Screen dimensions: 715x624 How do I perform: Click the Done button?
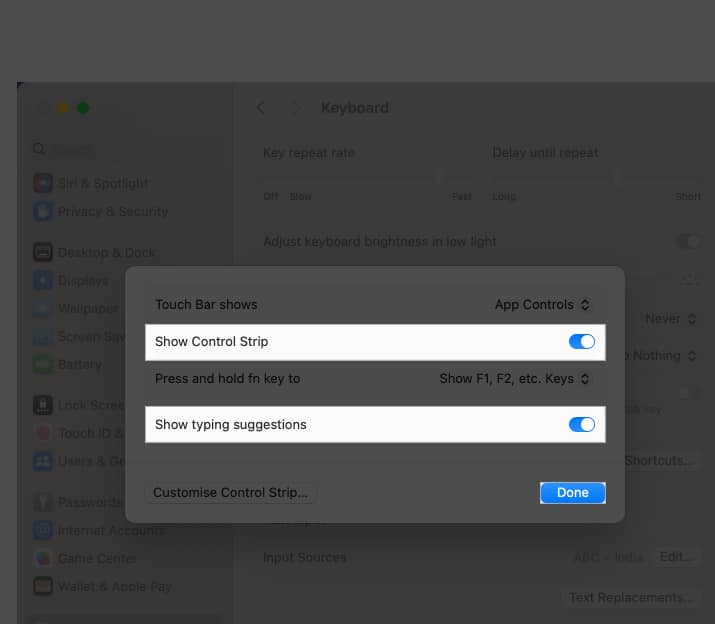pos(573,493)
